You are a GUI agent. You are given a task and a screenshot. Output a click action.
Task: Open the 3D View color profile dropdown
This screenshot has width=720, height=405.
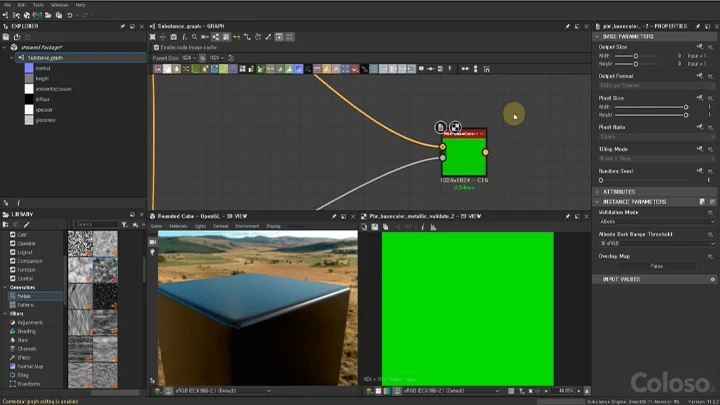click(x=222, y=391)
